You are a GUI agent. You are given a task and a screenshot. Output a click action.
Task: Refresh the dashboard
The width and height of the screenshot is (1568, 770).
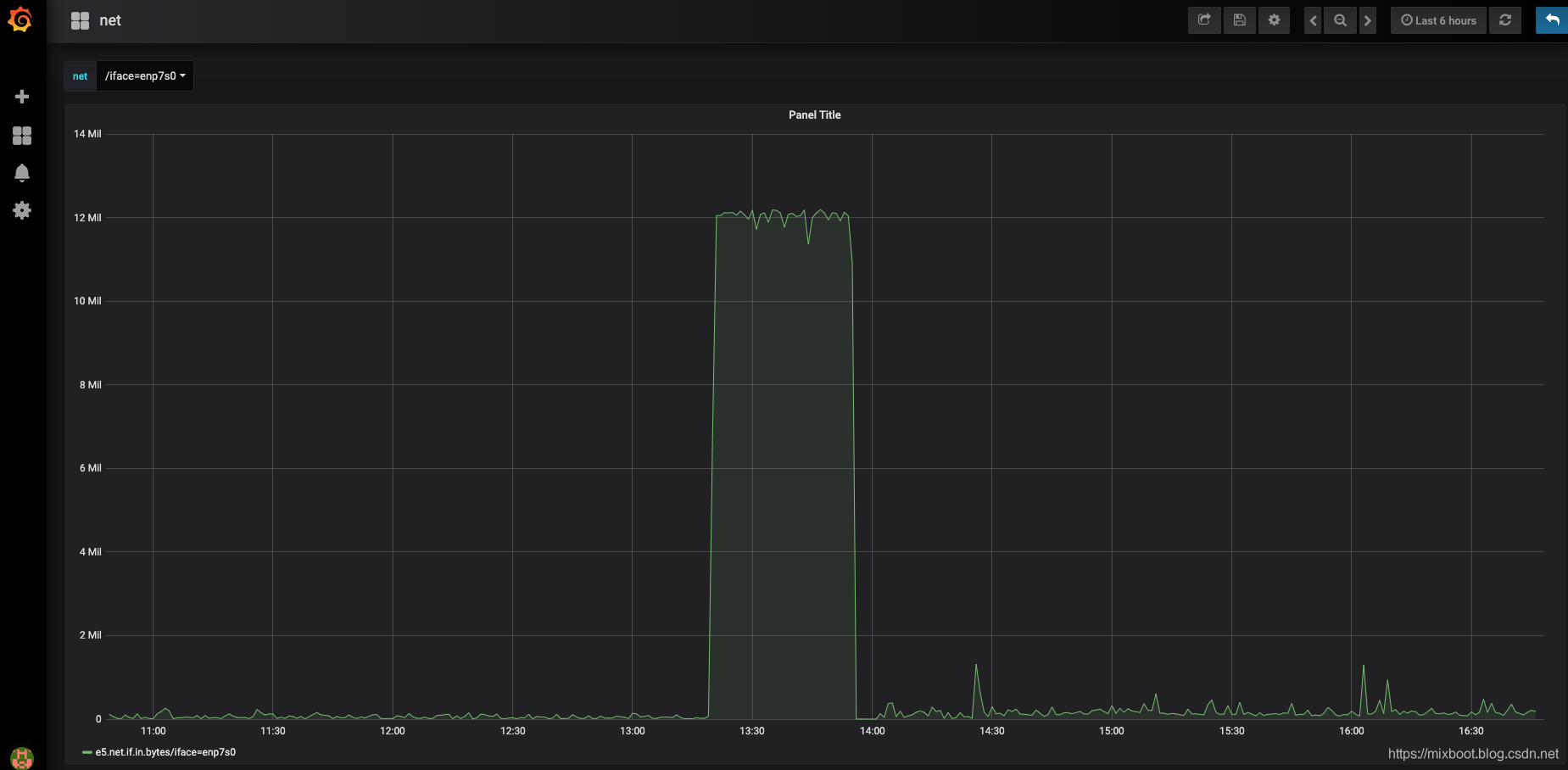pos(1505,20)
